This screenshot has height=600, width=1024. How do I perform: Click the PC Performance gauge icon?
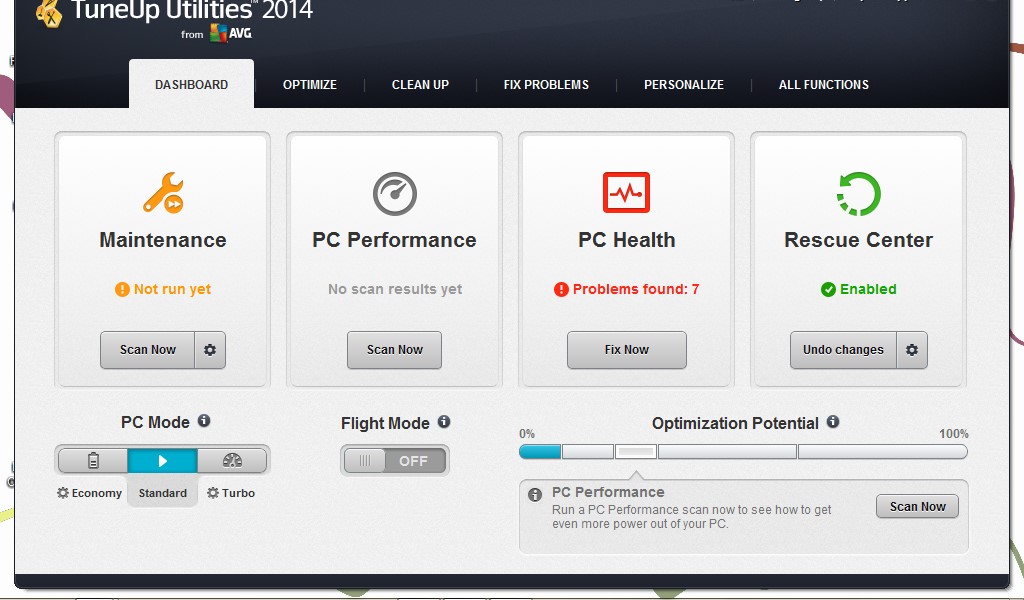click(394, 193)
